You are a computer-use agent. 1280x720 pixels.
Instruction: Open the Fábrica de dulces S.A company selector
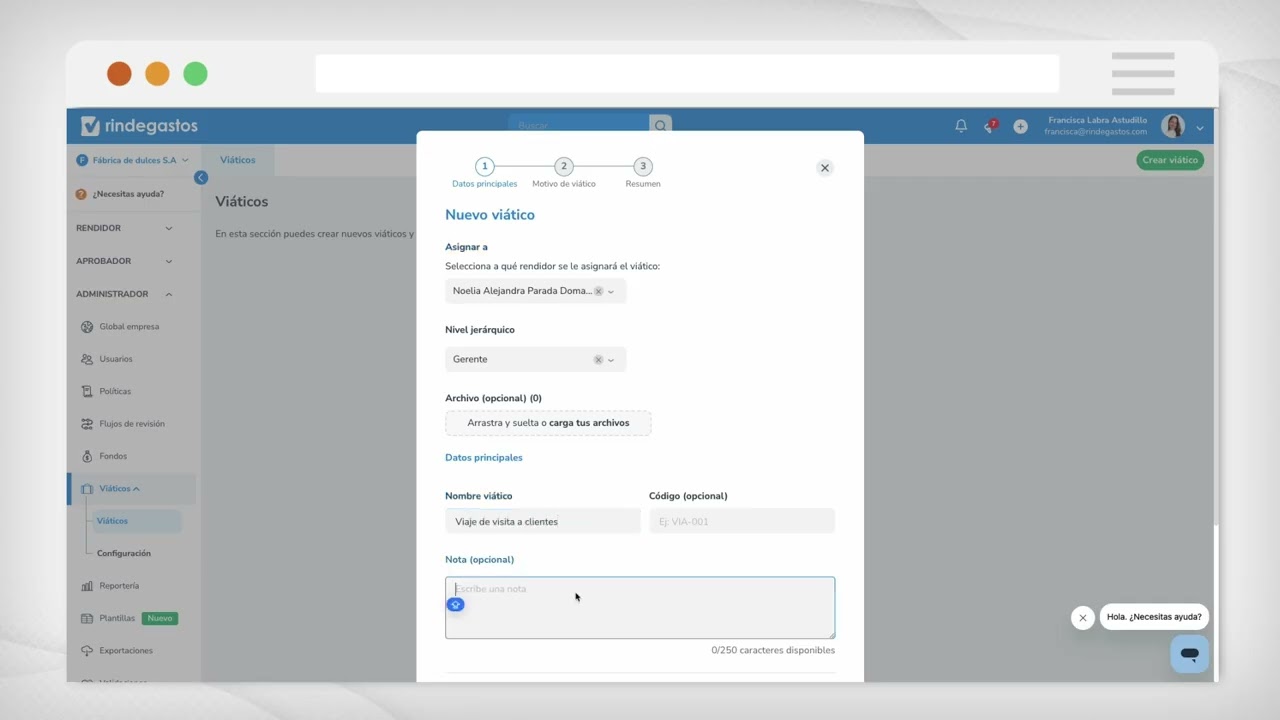pyautogui.click(x=133, y=160)
